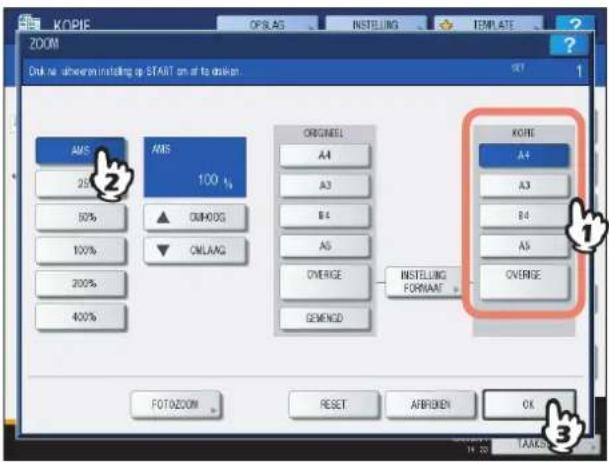Set zoom to the 200% preset
609x462 pixels.
pos(80,284)
